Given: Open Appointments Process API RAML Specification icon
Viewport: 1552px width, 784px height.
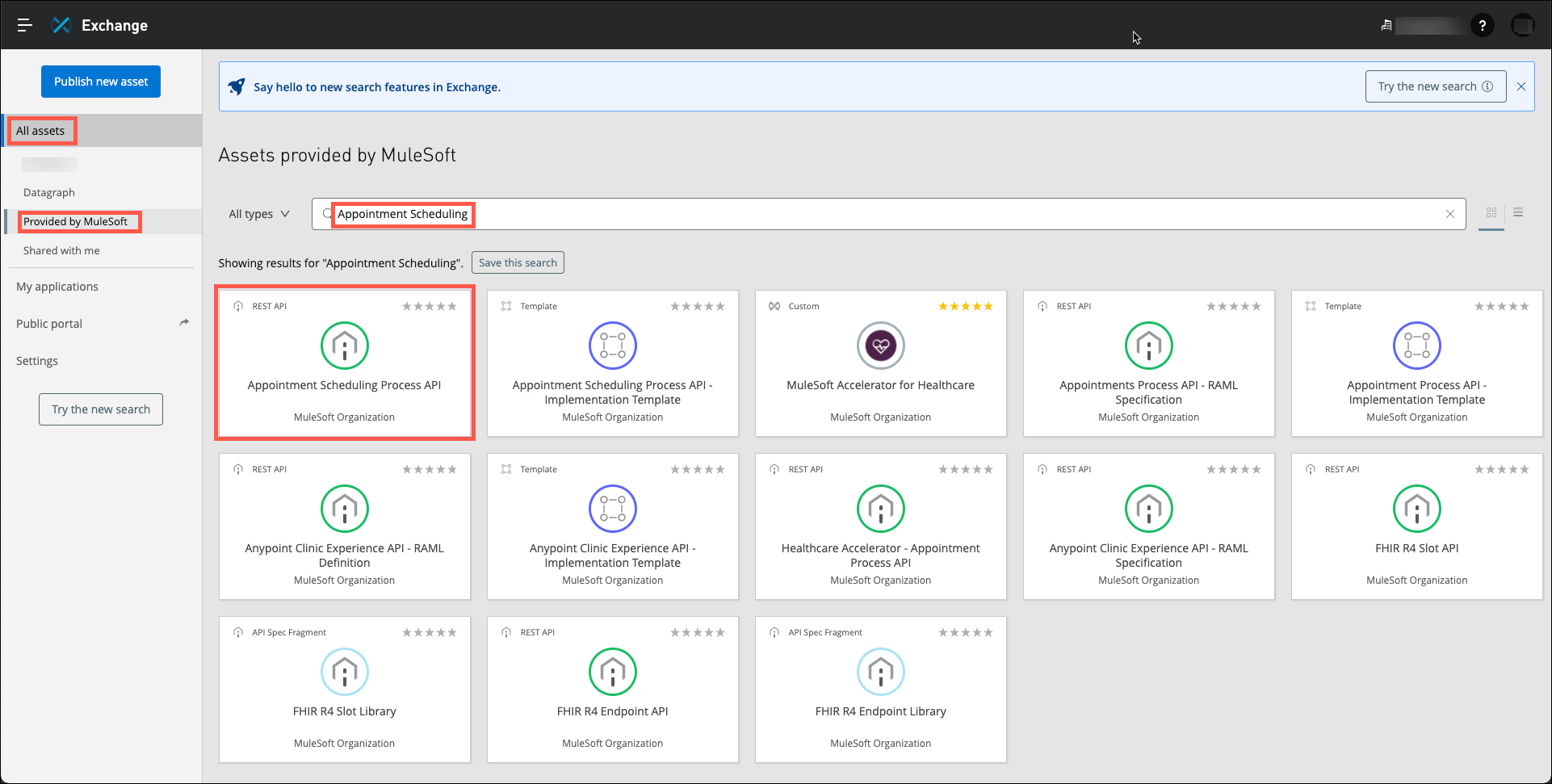Looking at the screenshot, I should (1149, 346).
